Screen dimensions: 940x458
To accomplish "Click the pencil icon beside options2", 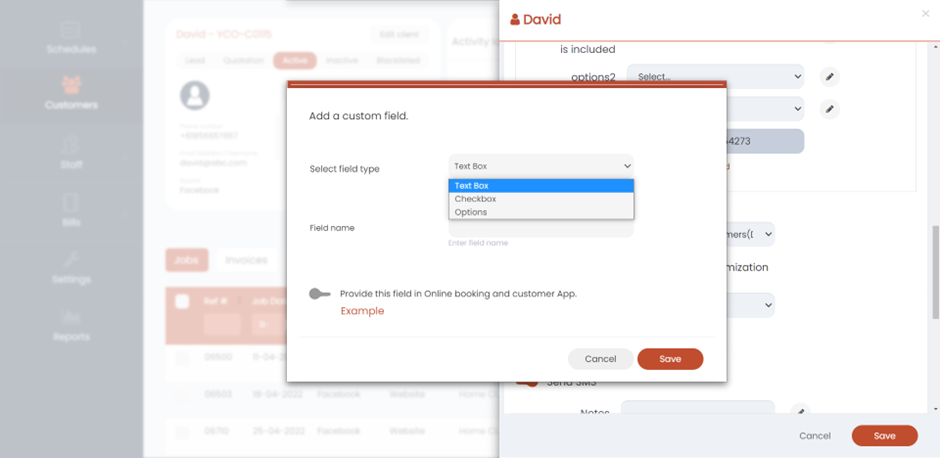I will [x=828, y=77].
